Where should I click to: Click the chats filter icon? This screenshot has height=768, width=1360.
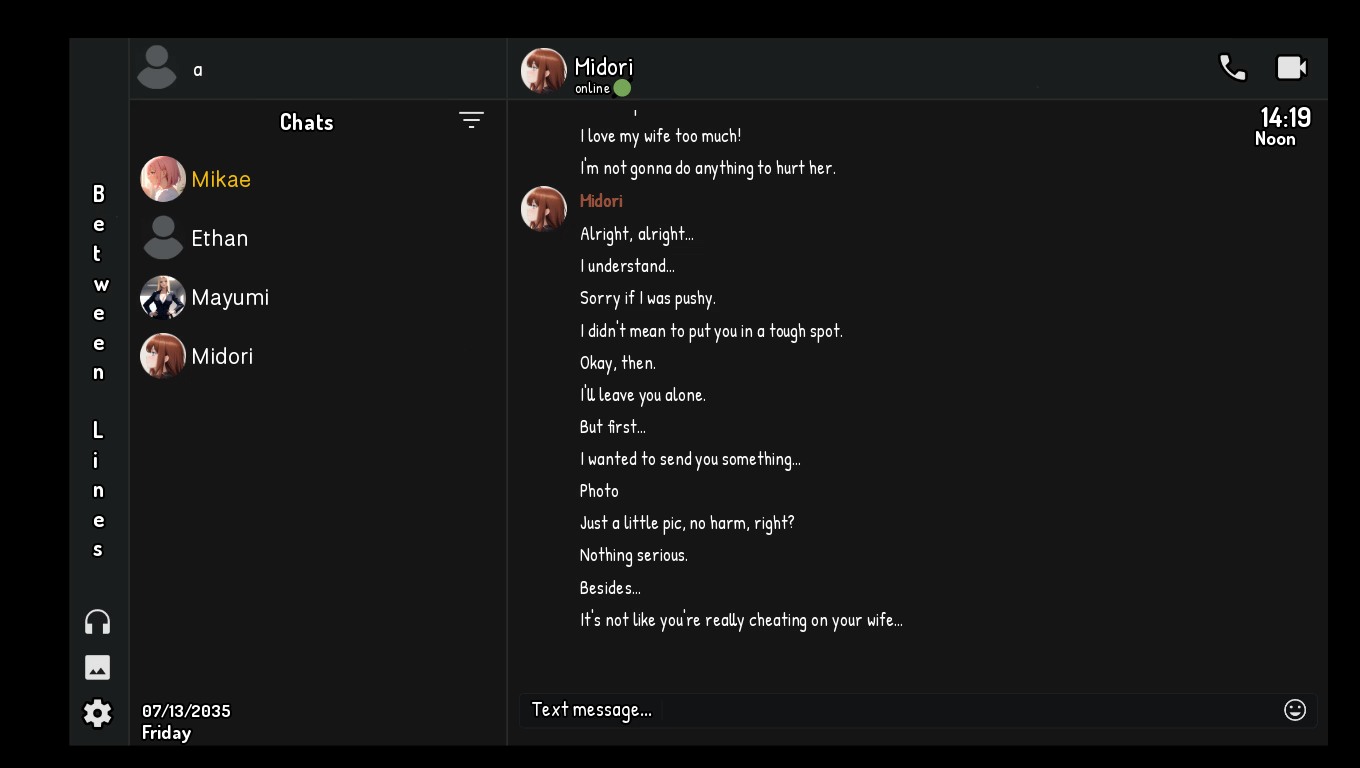471,121
